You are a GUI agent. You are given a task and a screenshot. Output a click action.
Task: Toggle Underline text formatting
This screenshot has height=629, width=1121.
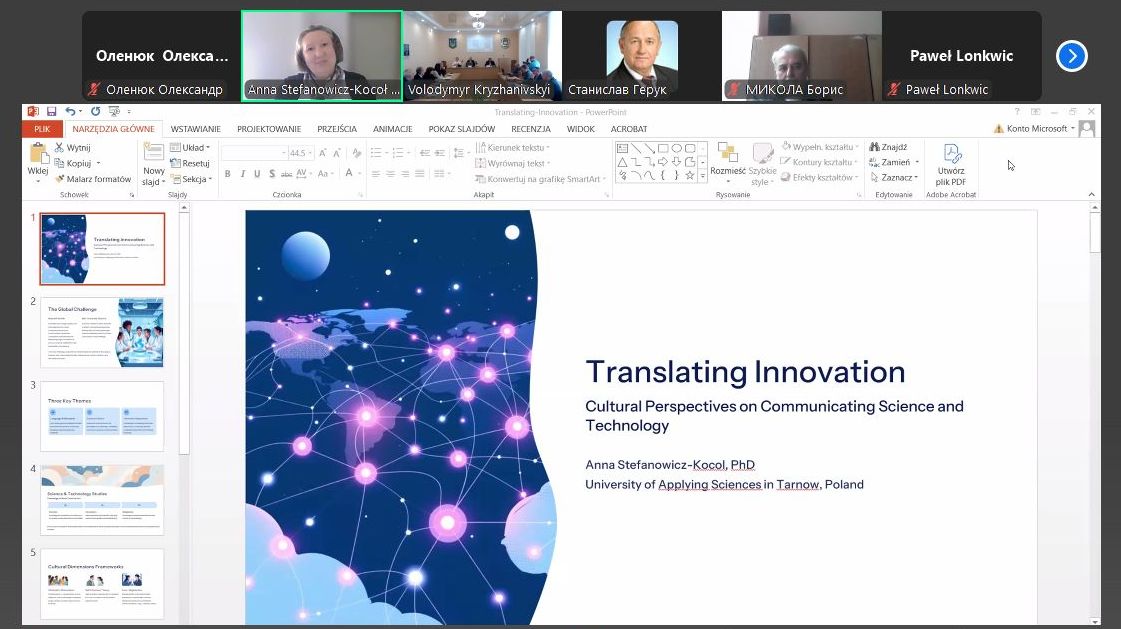click(257, 174)
